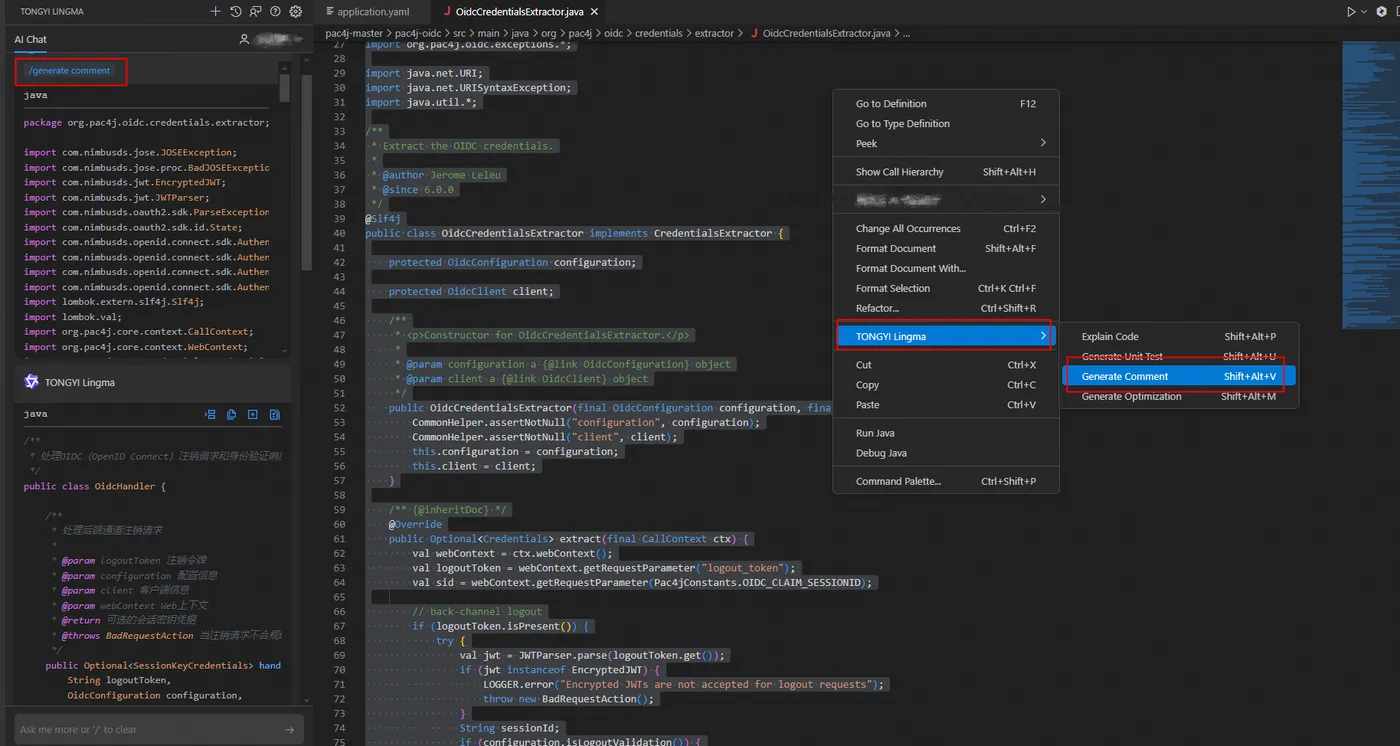Expand the blurred menu item's submenu arrow
Screen dimensions: 1400x746
(x=1043, y=200)
